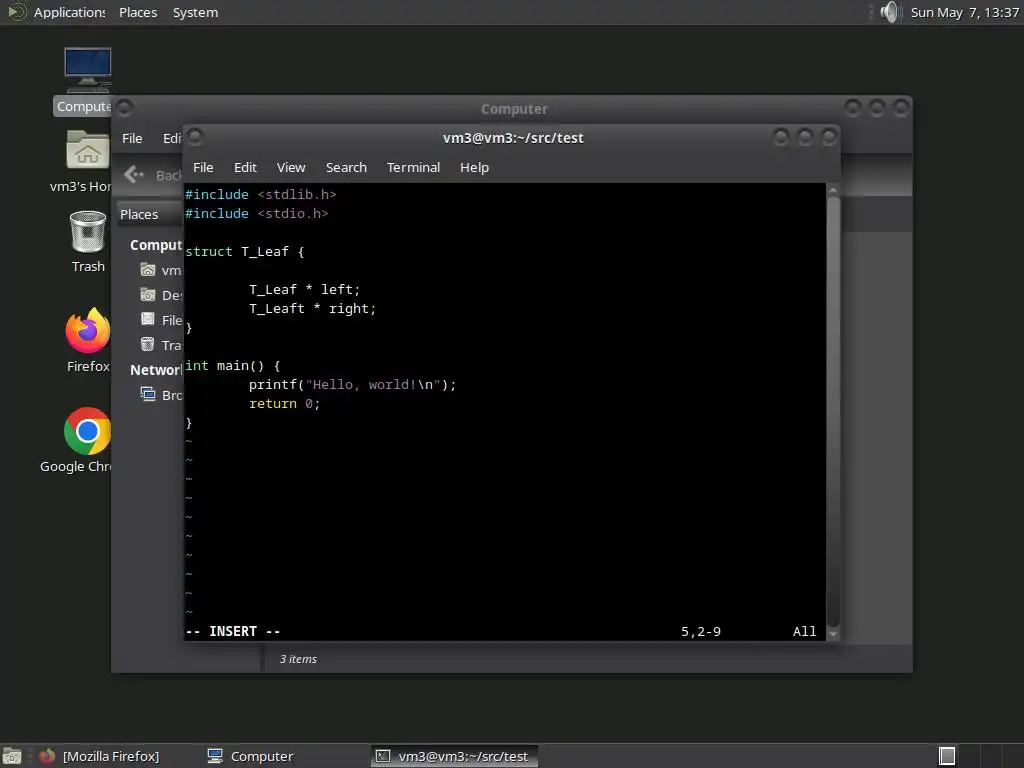1024x768 pixels.
Task: Click the volume speaker icon
Action: 889,12
